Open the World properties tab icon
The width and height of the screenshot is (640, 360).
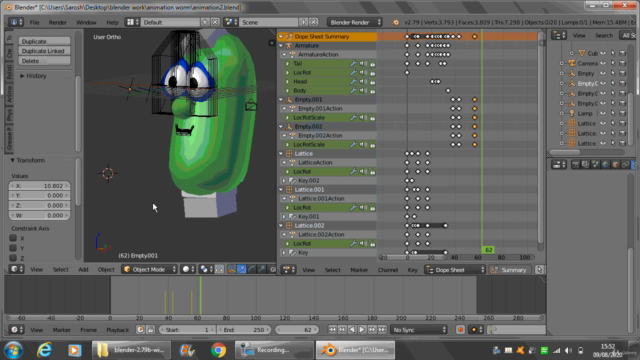pos(605,164)
